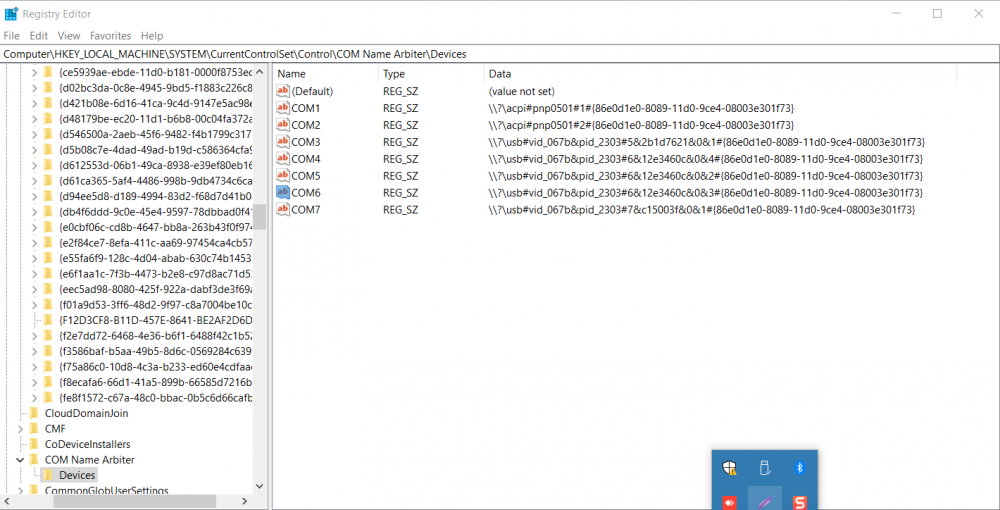Click the {ce5939ae-ebde folder icon

coord(48,72)
